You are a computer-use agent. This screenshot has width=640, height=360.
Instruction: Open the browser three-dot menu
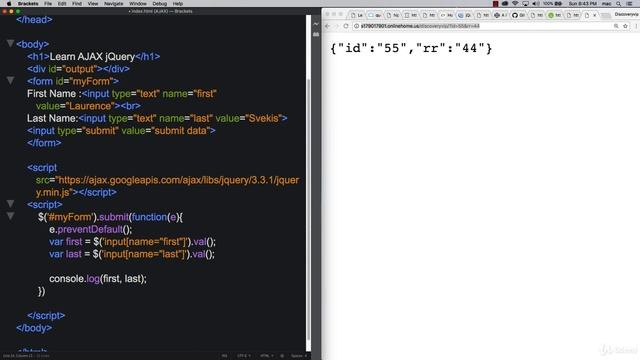point(636,26)
